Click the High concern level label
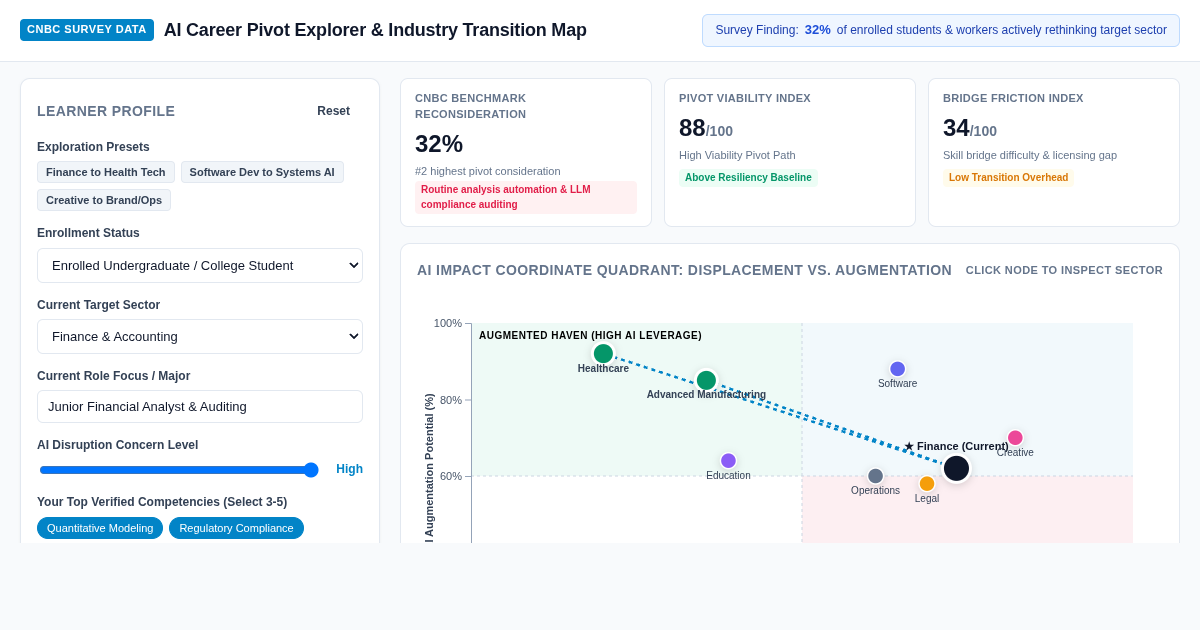This screenshot has width=1200, height=630. coord(349,469)
